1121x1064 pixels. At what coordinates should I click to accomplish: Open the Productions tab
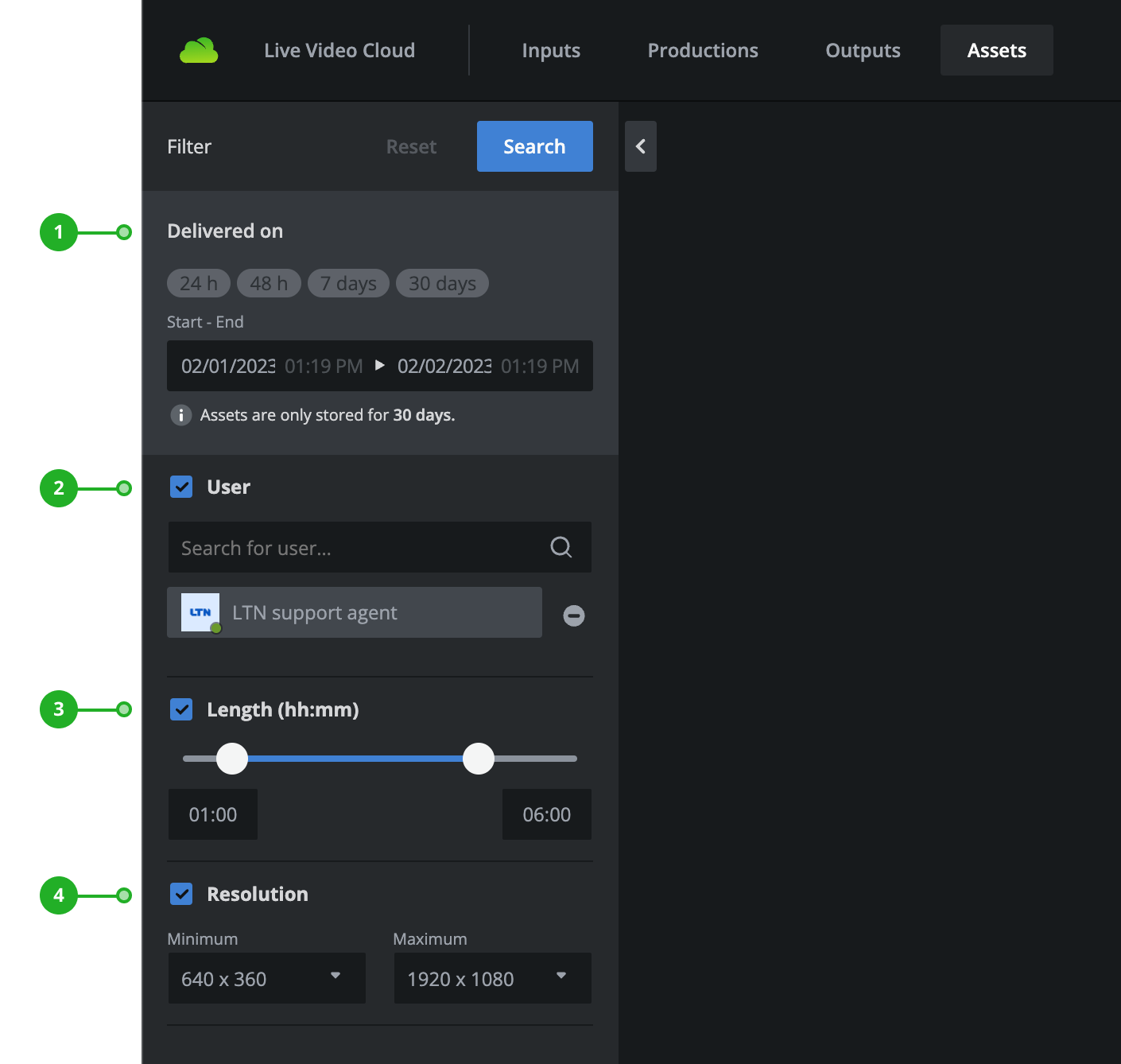point(703,51)
